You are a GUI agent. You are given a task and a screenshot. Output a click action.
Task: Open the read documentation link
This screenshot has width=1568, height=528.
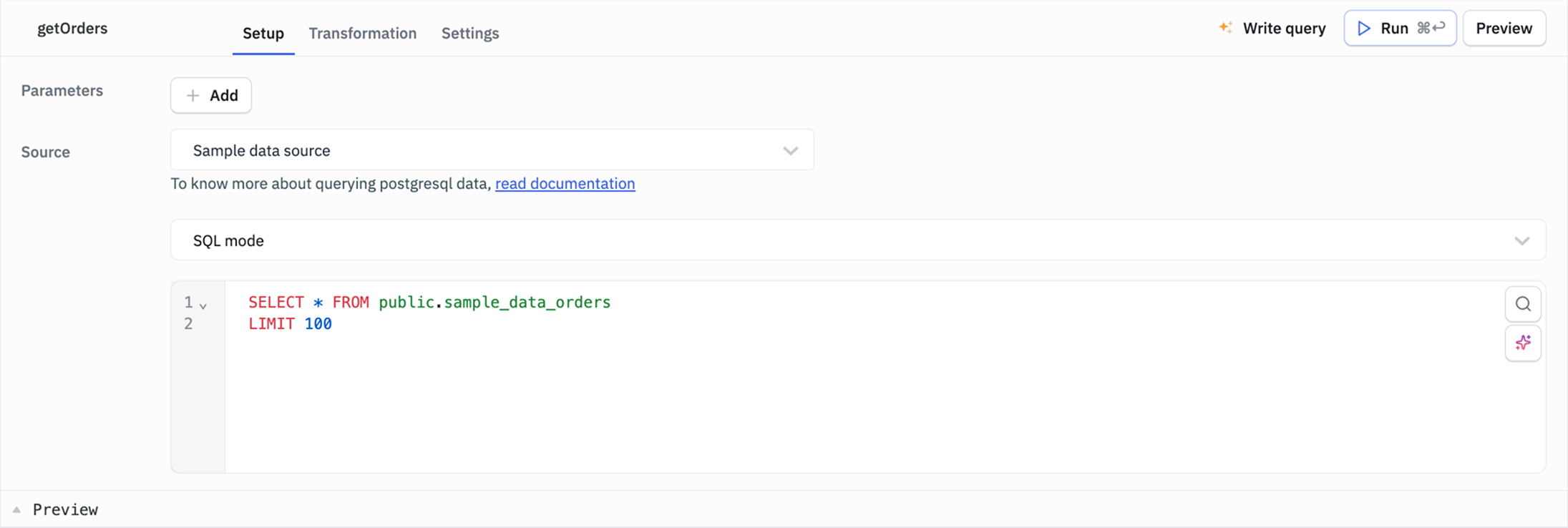tap(565, 183)
